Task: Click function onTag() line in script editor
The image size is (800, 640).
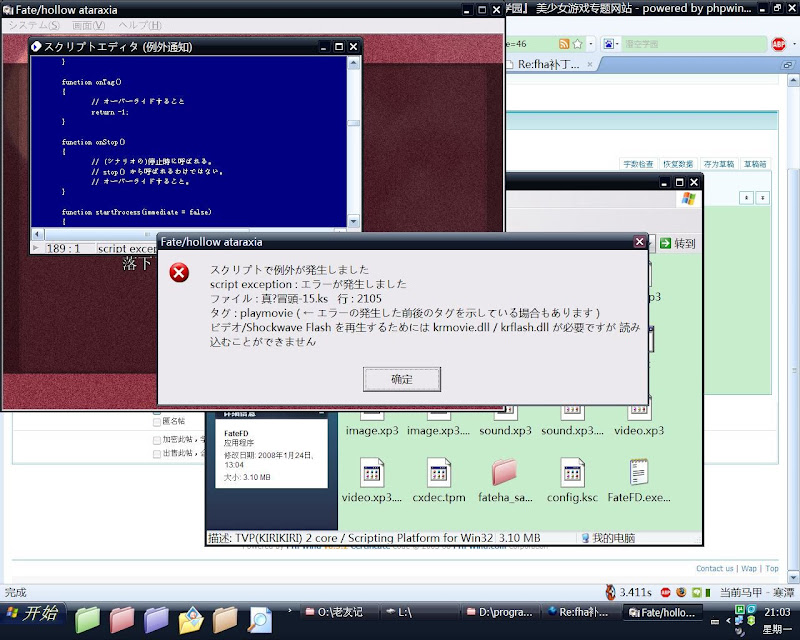Action: tap(91, 82)
